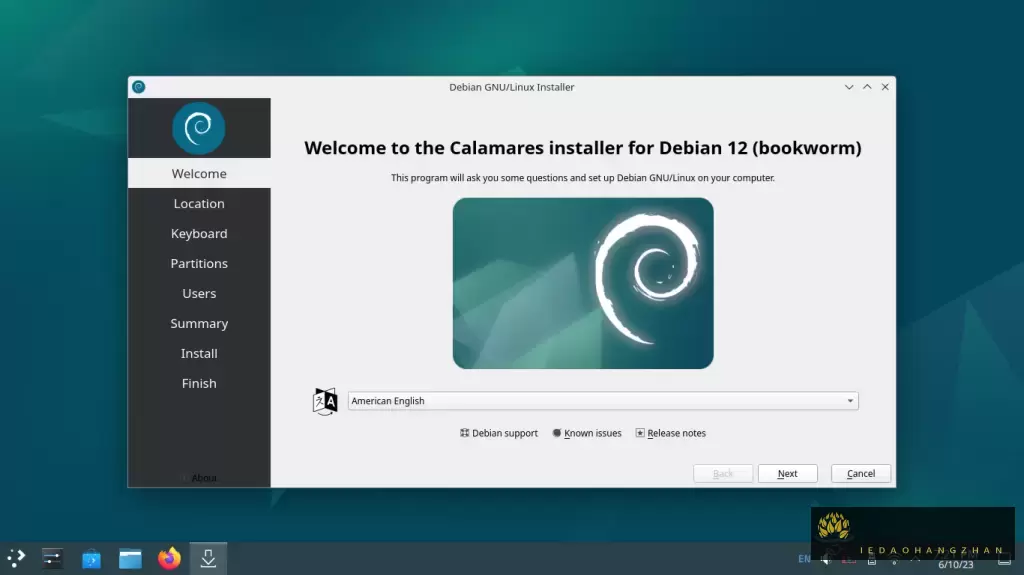Click the Debian swirl icon in the title bar

(x=138, y=87)
